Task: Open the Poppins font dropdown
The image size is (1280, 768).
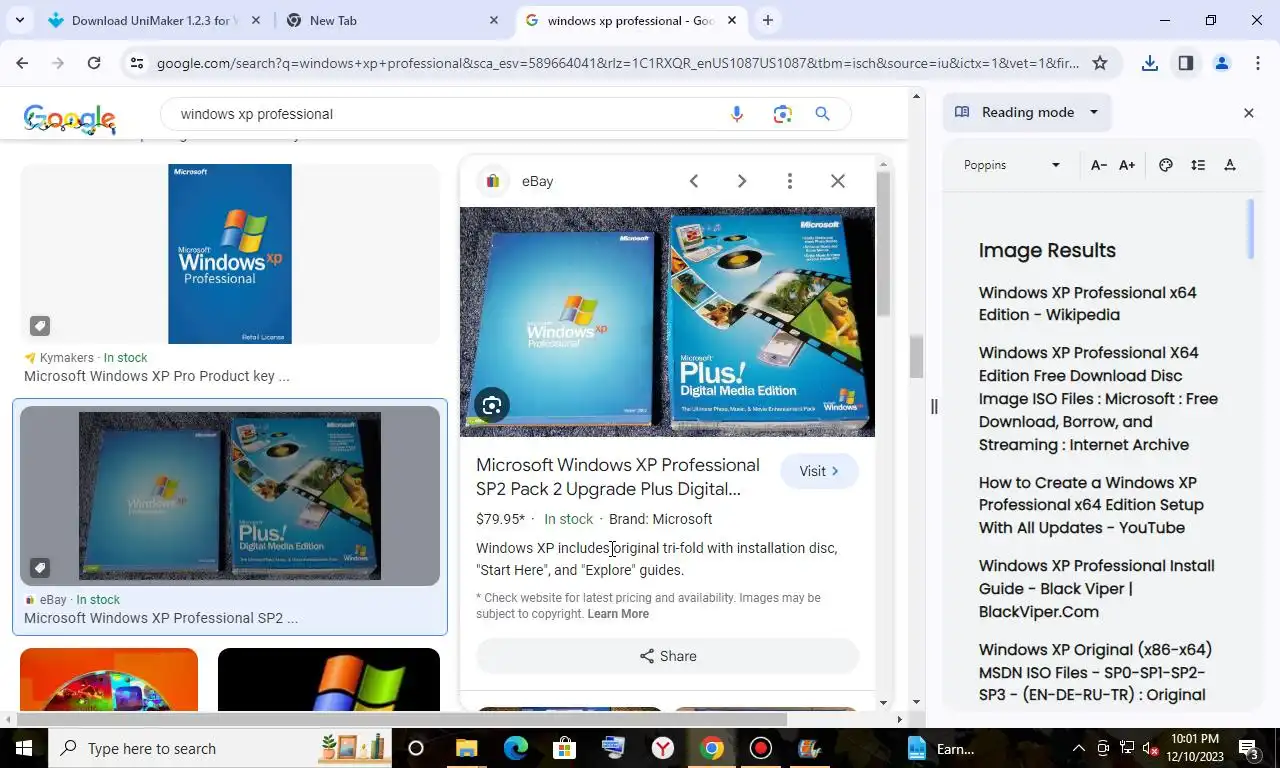Action: [x=1012, y=165]
